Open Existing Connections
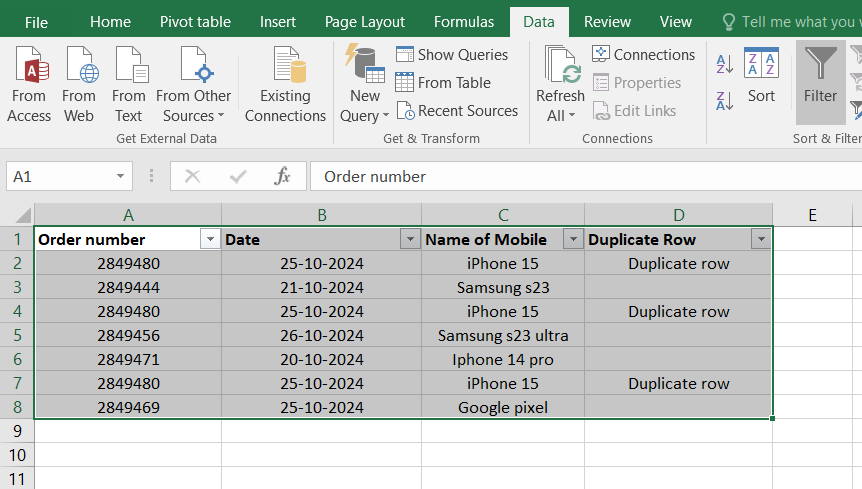Image resolution: width=862 pixels, height=489 pixels. coord(285,85)
